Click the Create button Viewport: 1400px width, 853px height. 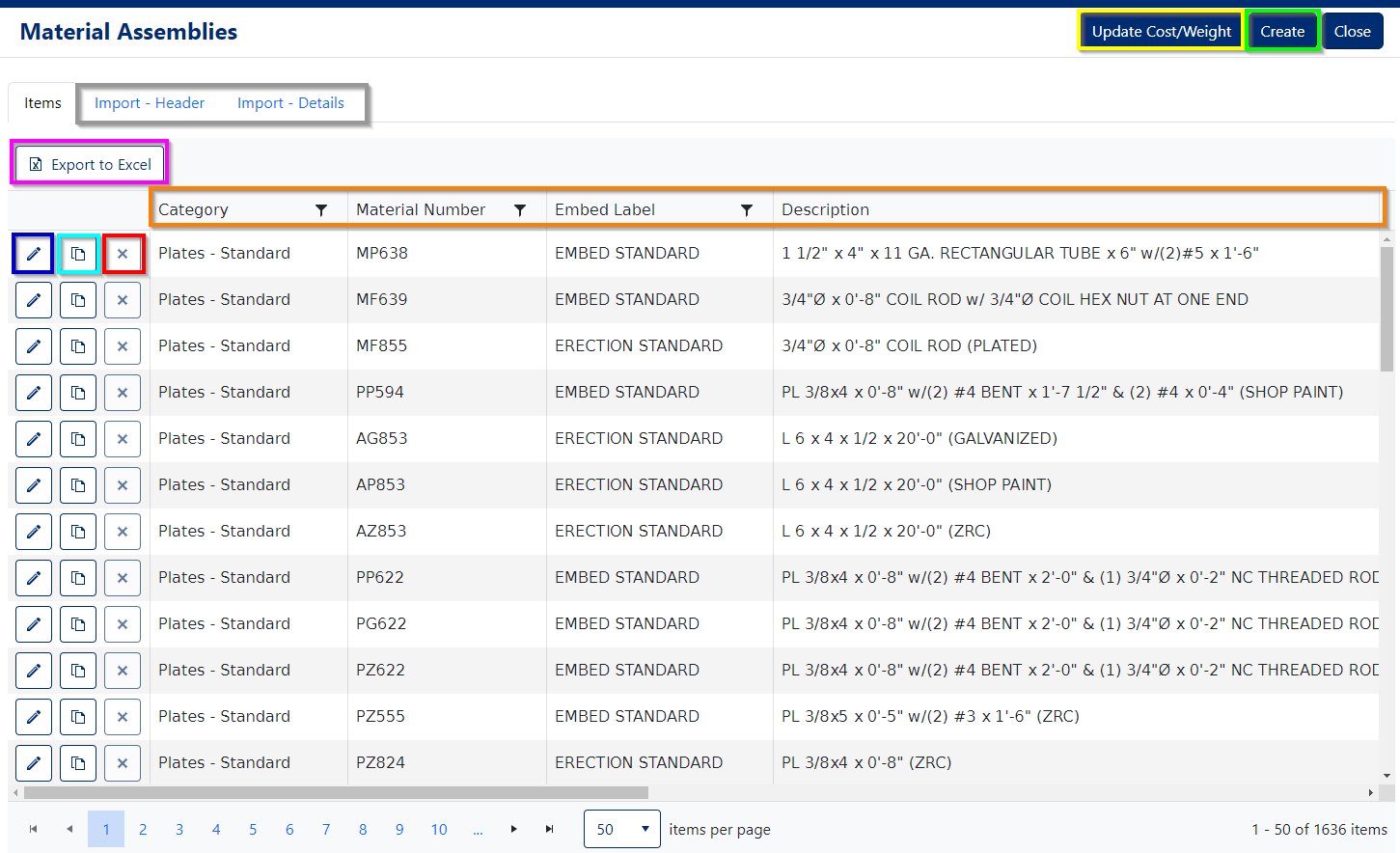1282,32
